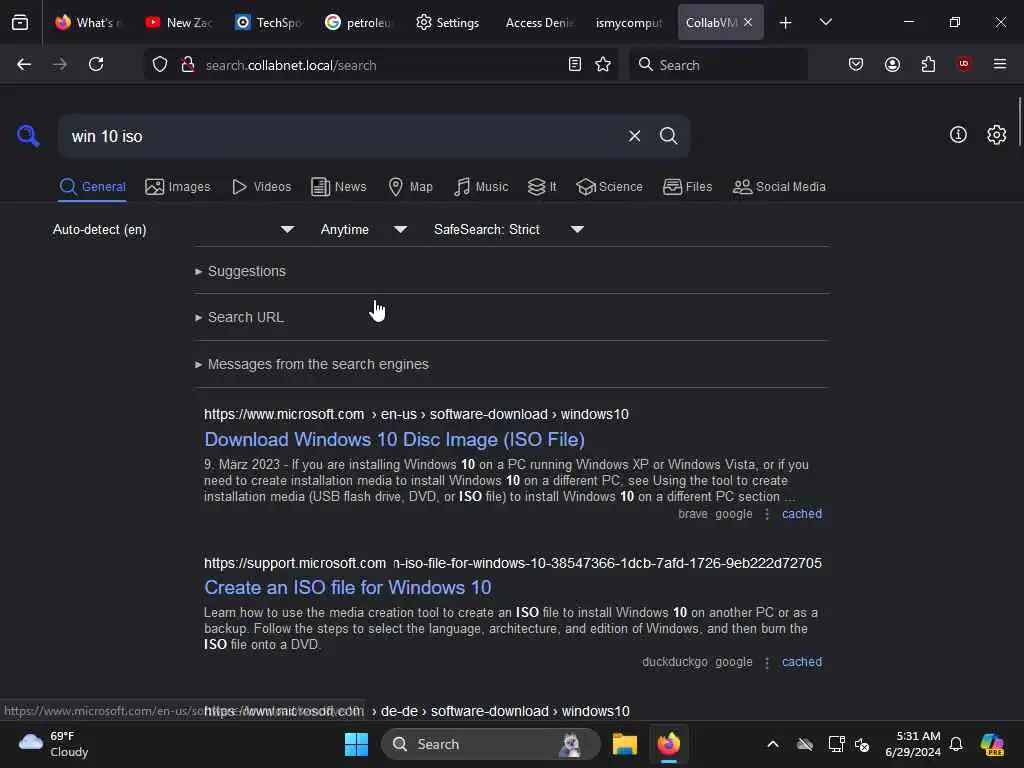
Task: Open cached version of Download Windows 10 result
Action: tap(802, 514)
